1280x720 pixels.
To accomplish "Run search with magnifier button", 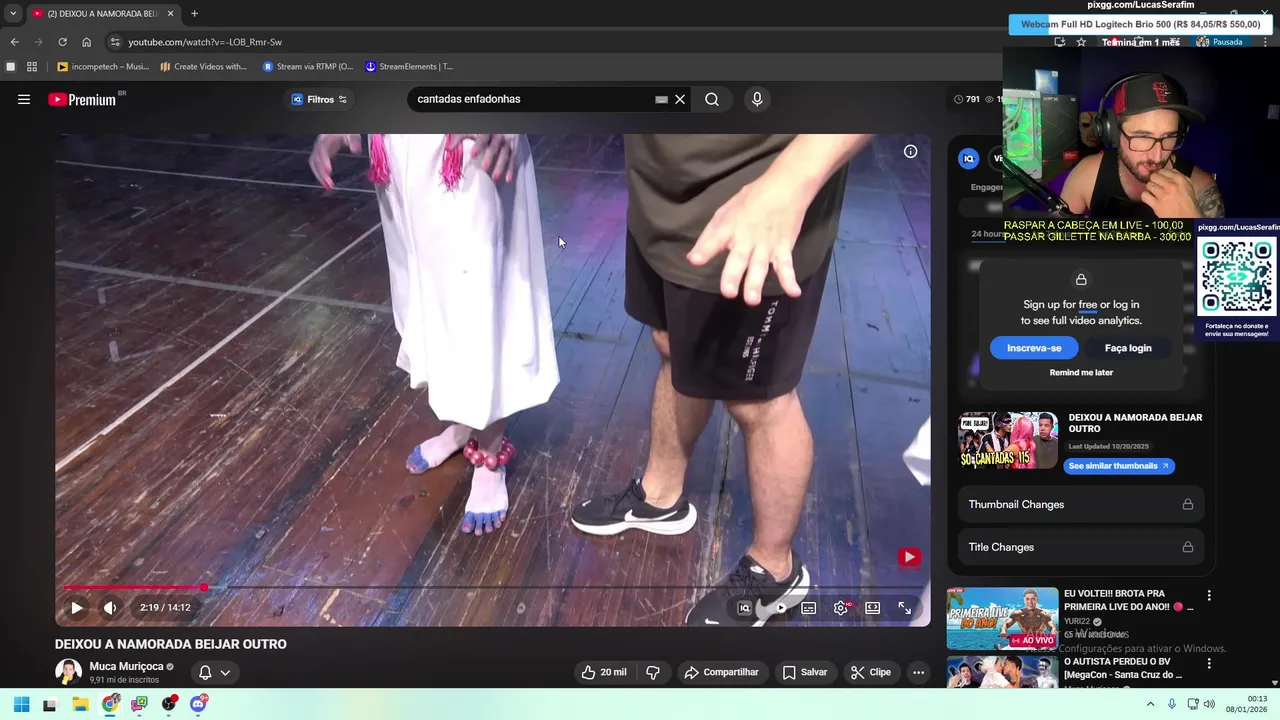I will 712,99.
